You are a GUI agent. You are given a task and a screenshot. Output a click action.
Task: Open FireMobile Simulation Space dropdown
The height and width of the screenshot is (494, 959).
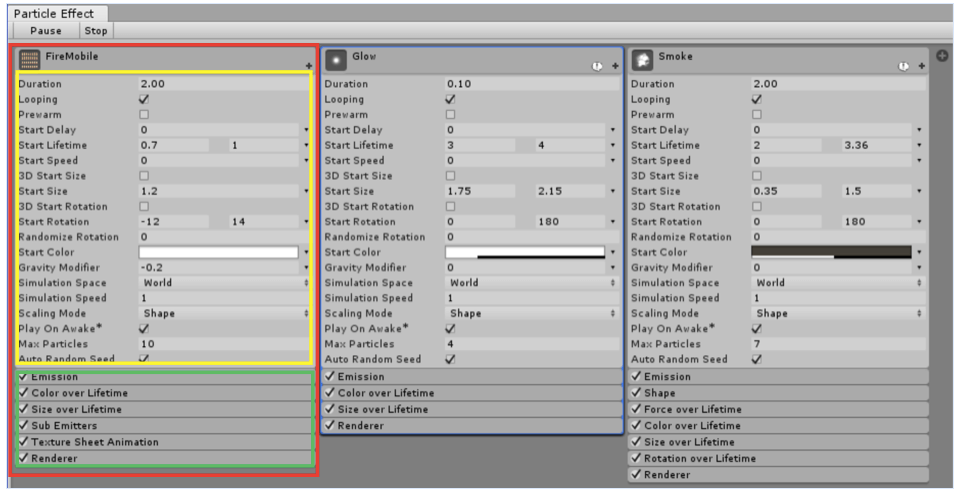[223, 283]
